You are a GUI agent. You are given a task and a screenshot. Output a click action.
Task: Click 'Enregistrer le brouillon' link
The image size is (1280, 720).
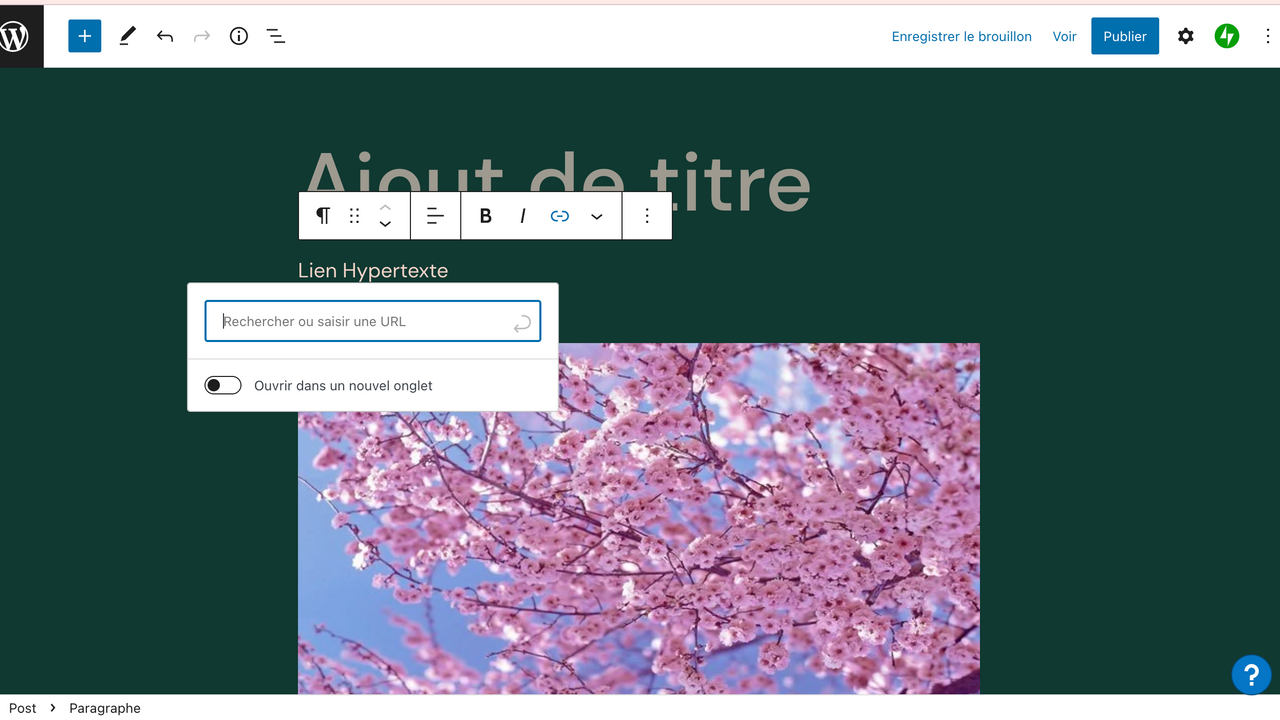coord(961,36)
